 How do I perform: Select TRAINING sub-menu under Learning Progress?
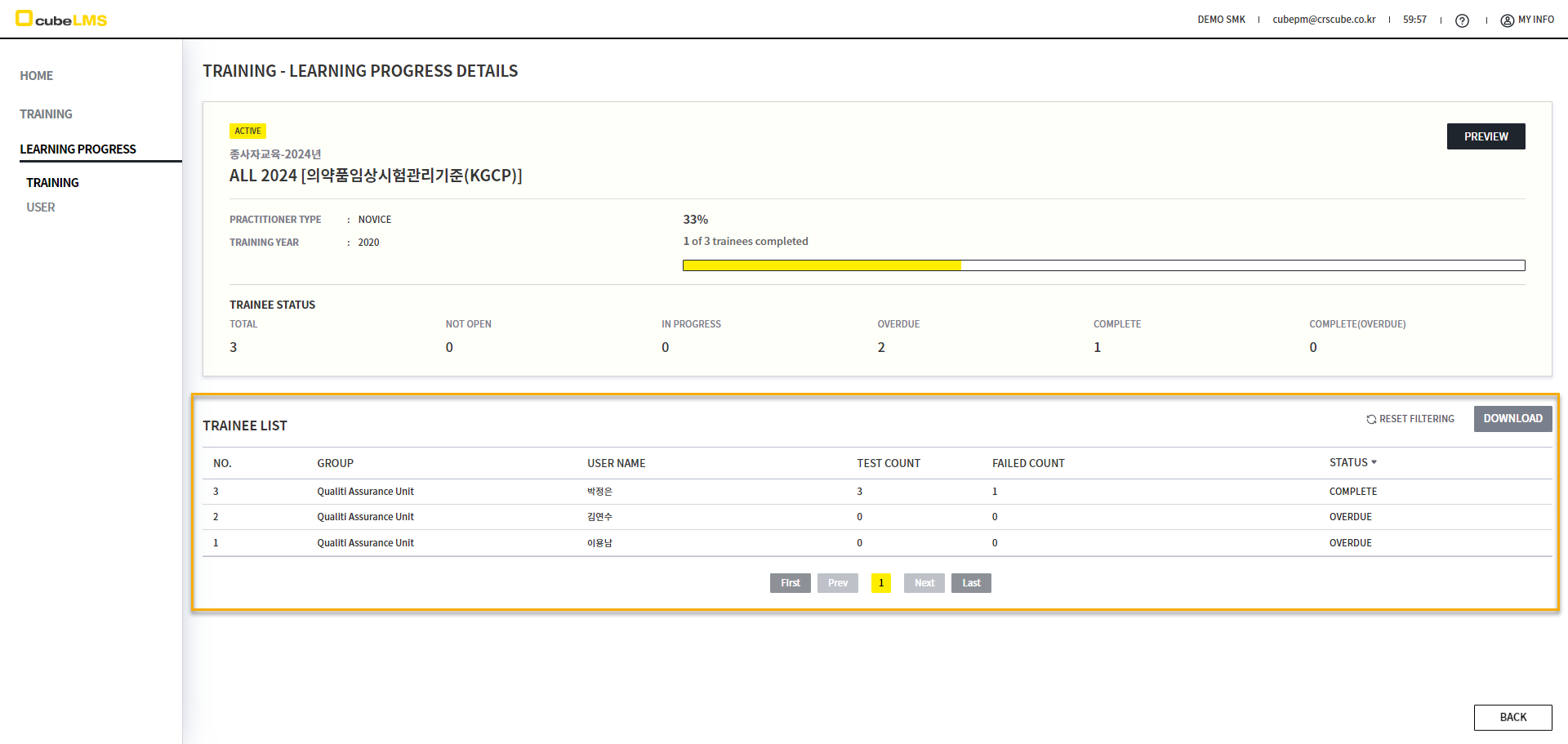pyautogui.click(x=52, y=183)
